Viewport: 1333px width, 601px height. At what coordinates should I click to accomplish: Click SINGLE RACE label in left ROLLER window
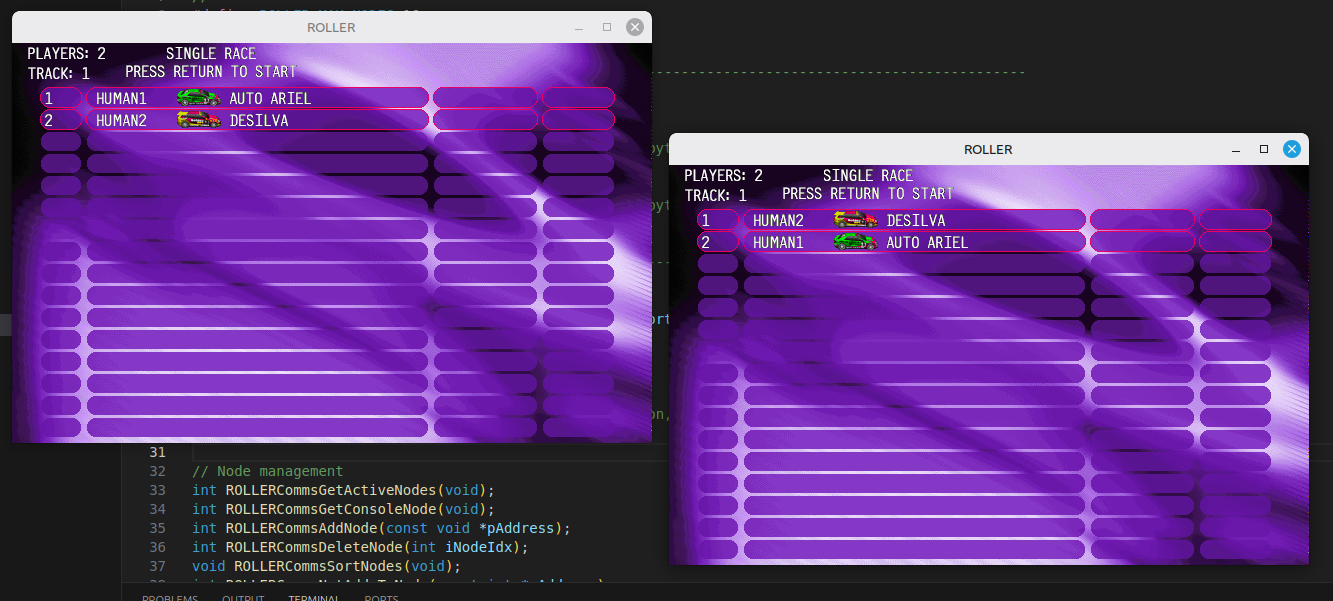(211, 54)
